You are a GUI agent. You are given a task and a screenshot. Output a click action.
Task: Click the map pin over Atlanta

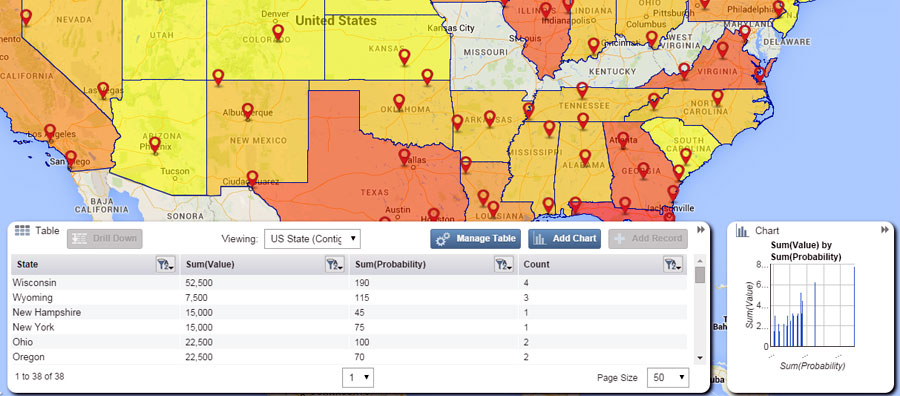point(623,140)
